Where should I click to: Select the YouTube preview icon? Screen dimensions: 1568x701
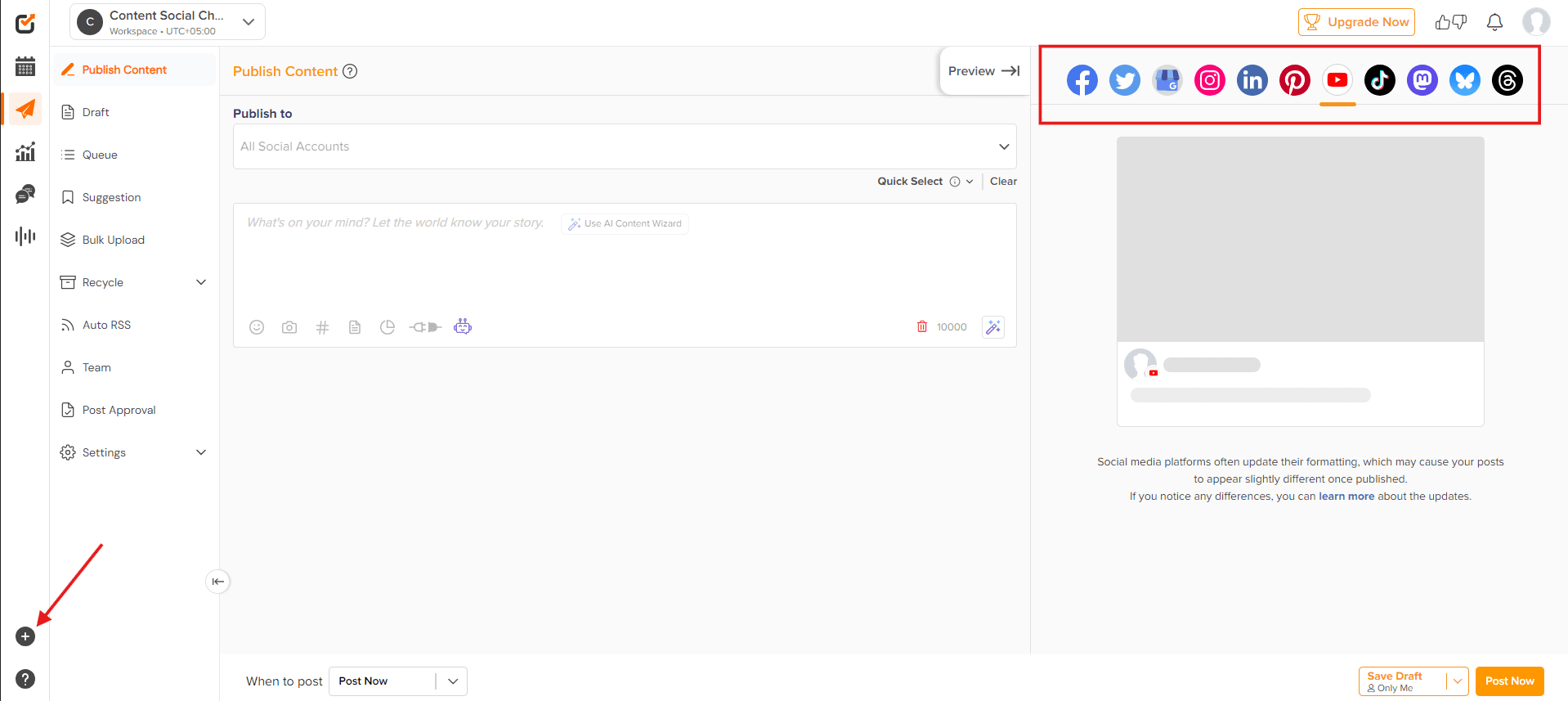1337,80
